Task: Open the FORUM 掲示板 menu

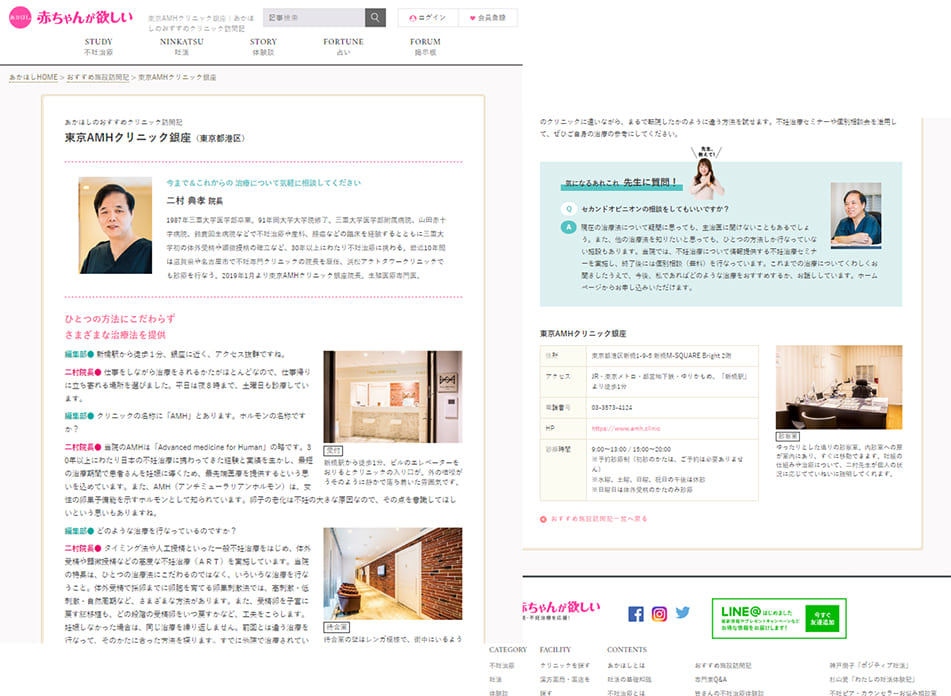Action: point(425,47)
